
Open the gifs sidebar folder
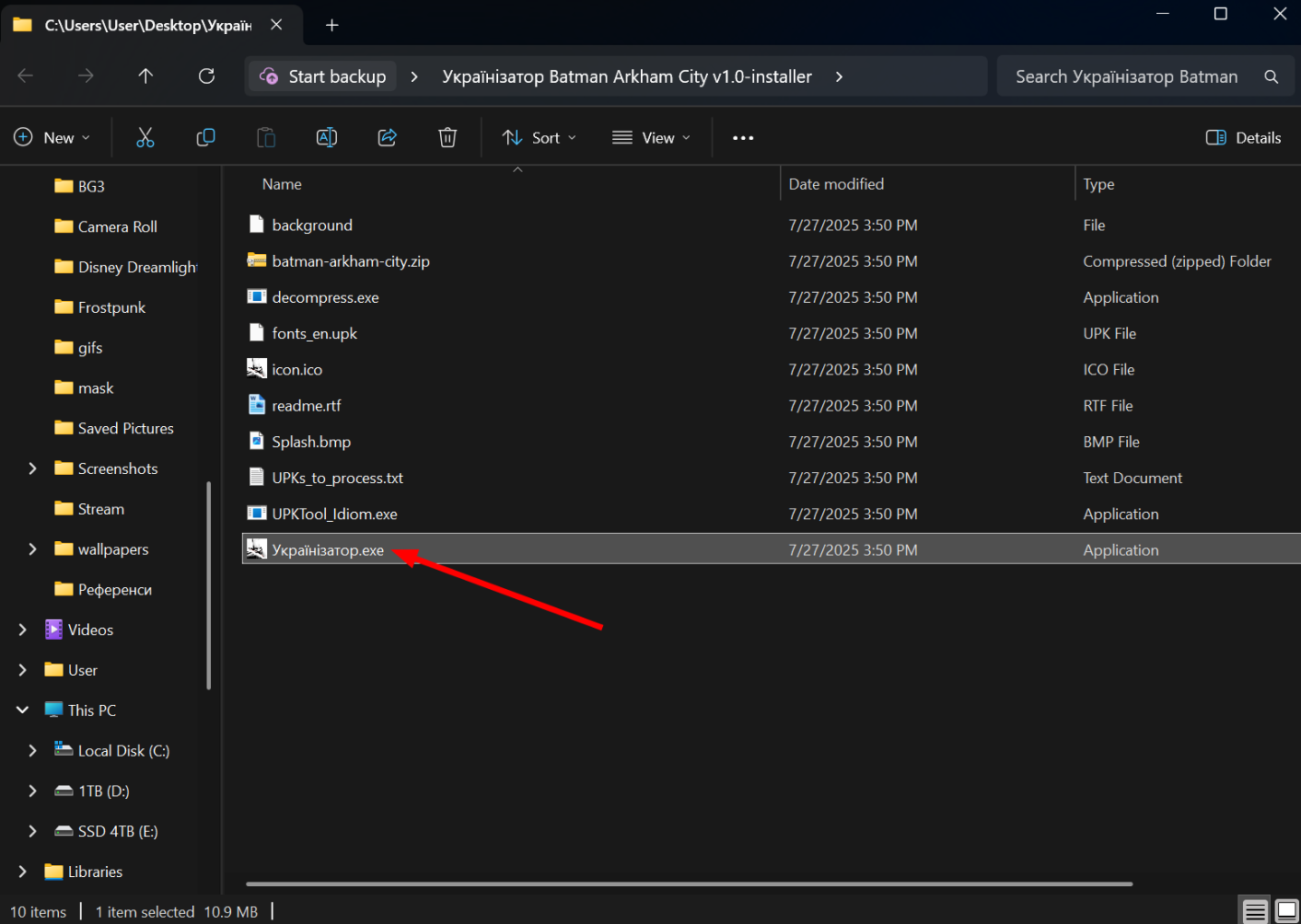coord(79,348)
